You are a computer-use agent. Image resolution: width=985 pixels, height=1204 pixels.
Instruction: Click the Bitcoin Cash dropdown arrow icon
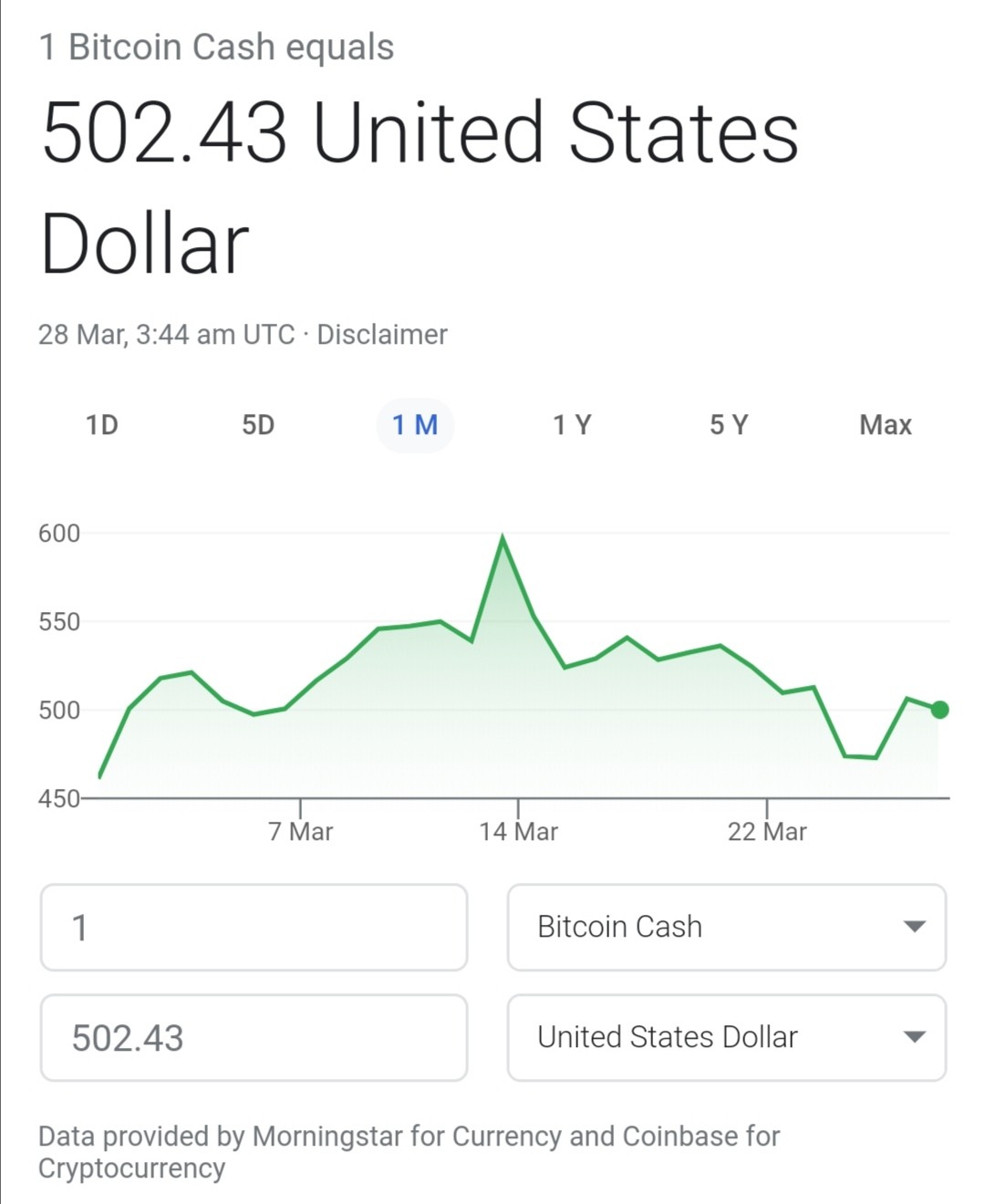click(914, 927)
